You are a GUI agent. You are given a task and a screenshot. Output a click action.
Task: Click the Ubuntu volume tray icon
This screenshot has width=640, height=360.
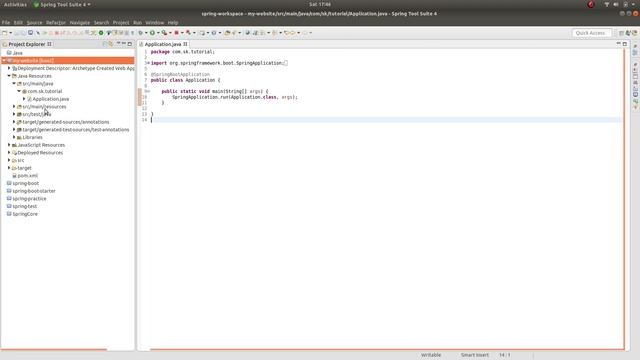[616, 4]
